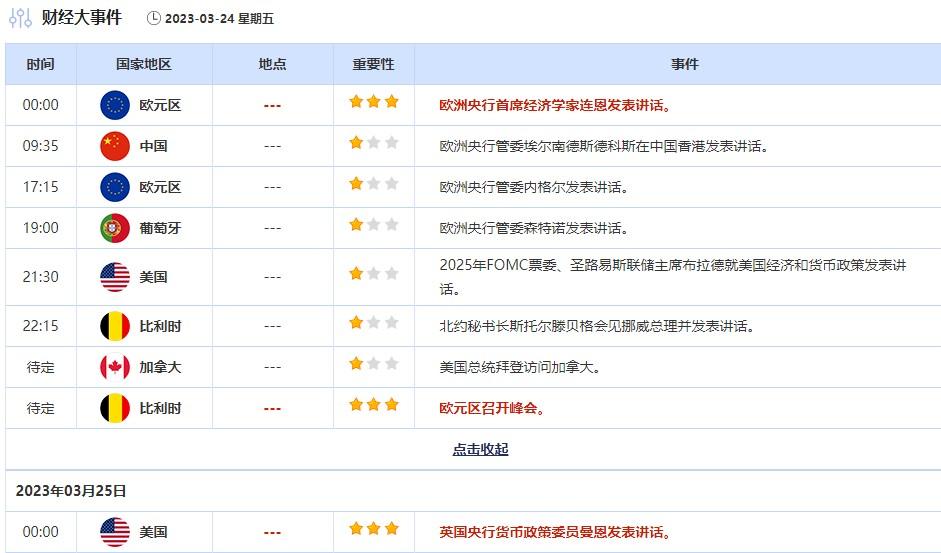Click time cell 21:30
Screen dimensions: 941x553
pyautogui.click(x=41, y=277)
